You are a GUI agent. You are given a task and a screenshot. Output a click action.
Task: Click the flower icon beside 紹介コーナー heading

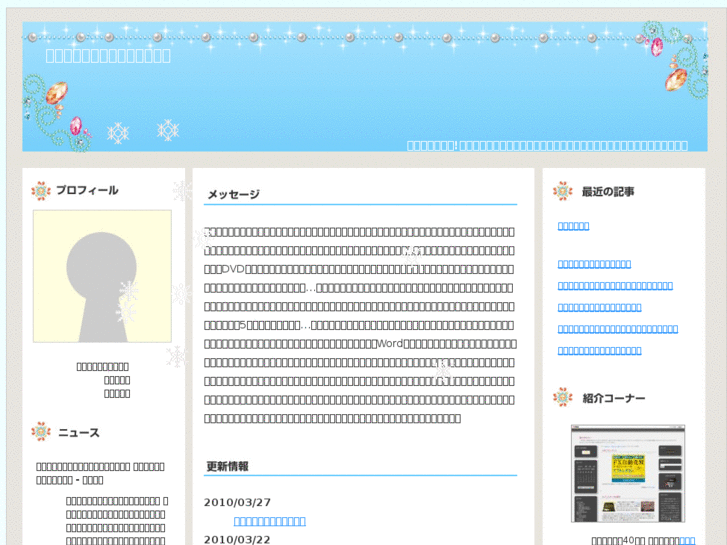coord(563,398)
